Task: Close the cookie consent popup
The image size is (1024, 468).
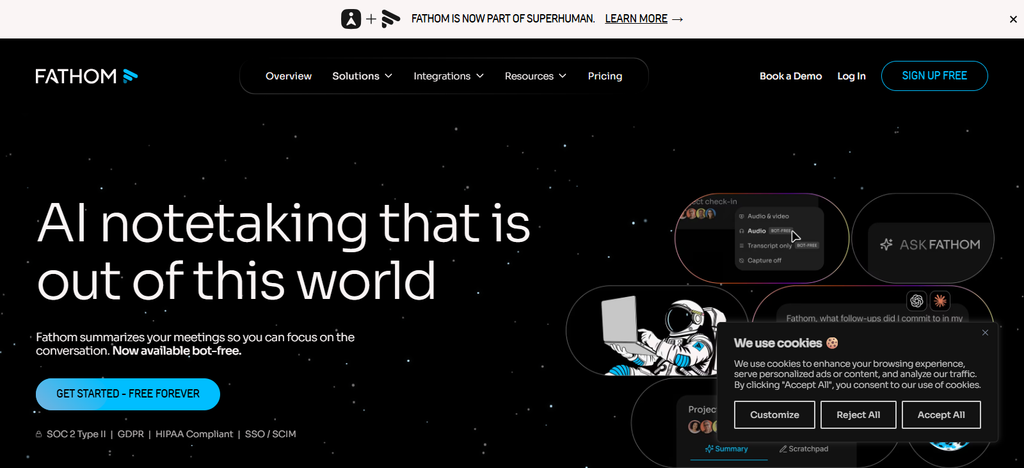Action: pyautogui.click(x=985, y=333)
